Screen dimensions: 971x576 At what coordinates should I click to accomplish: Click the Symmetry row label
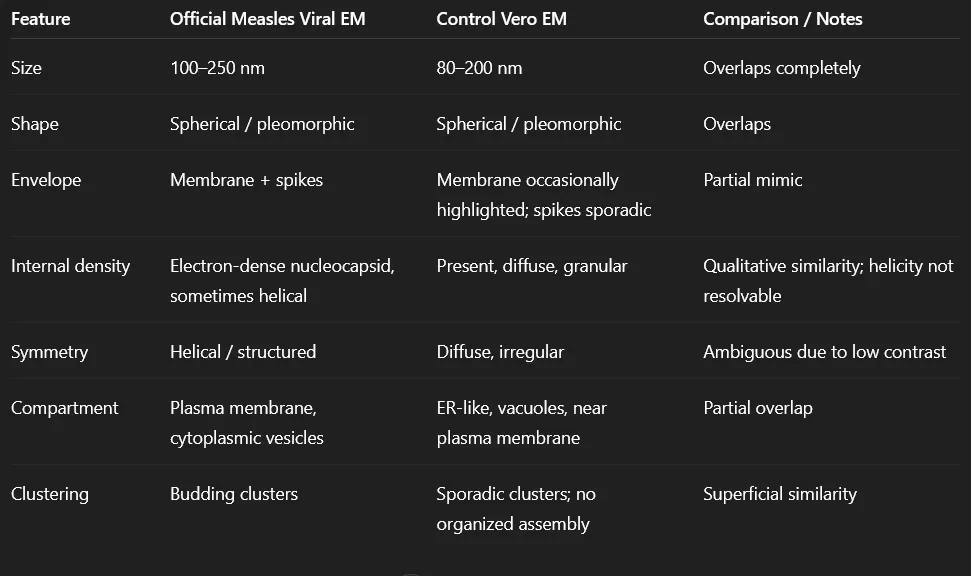click(x=49, y=352)
